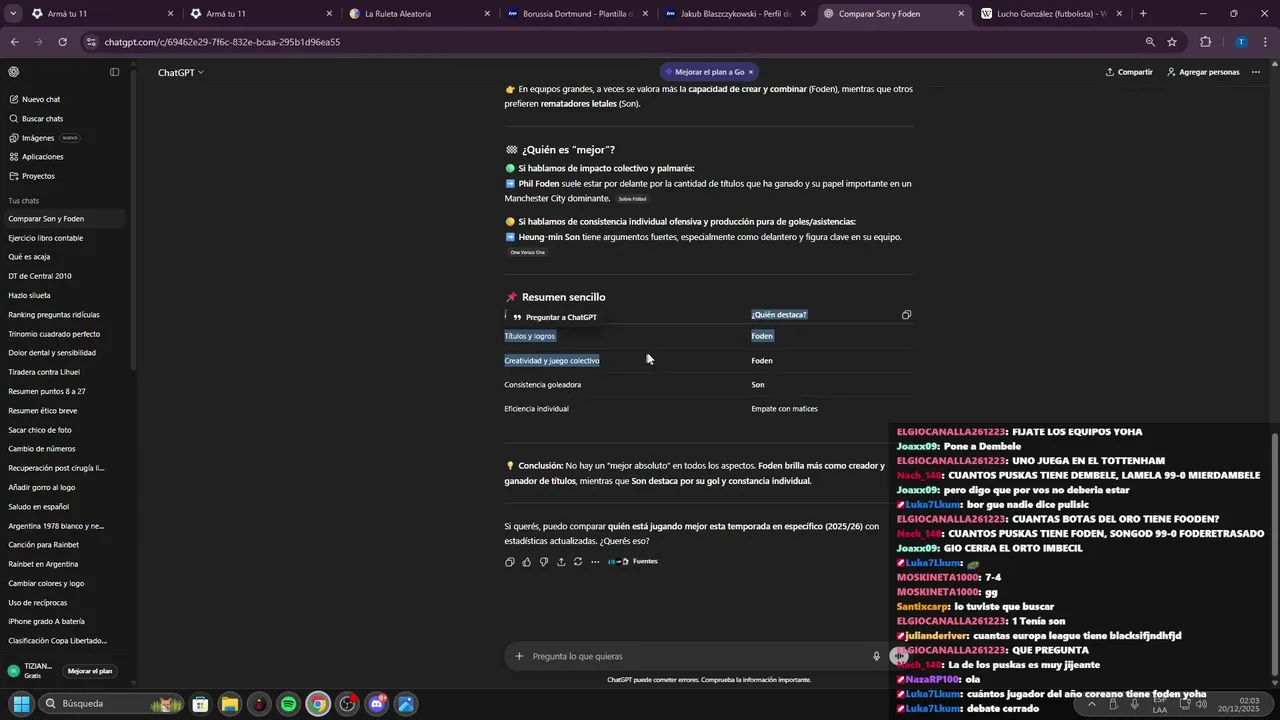Switch to the Lucho González (futbolista) tab
1280x720 pixels.
pos(1051,14)
